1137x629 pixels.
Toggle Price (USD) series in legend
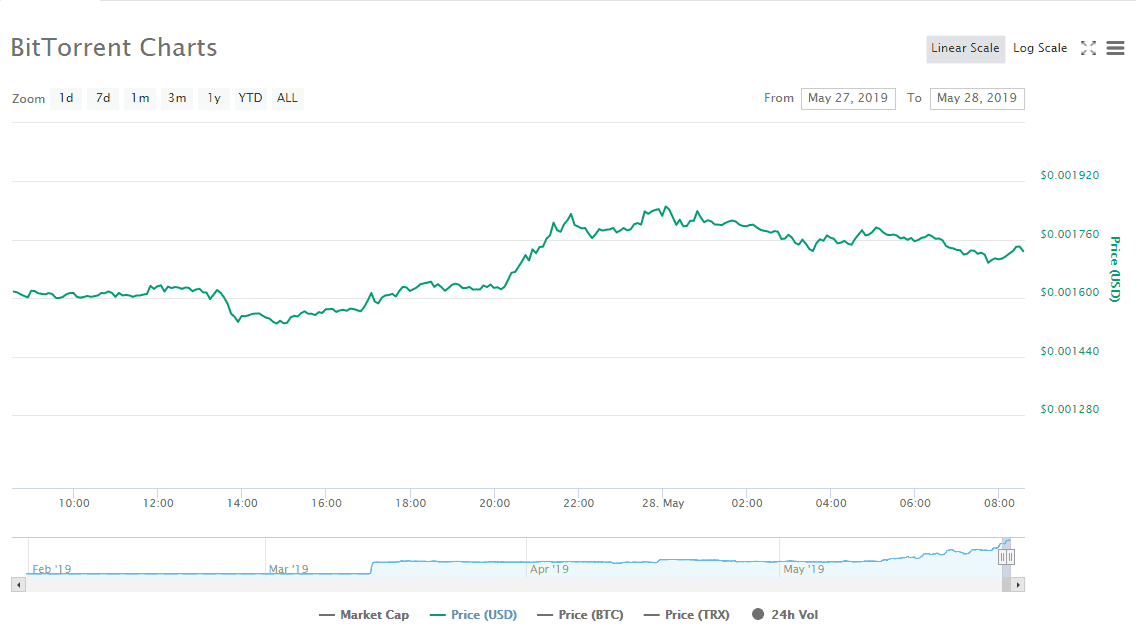(x=474, y=614)
